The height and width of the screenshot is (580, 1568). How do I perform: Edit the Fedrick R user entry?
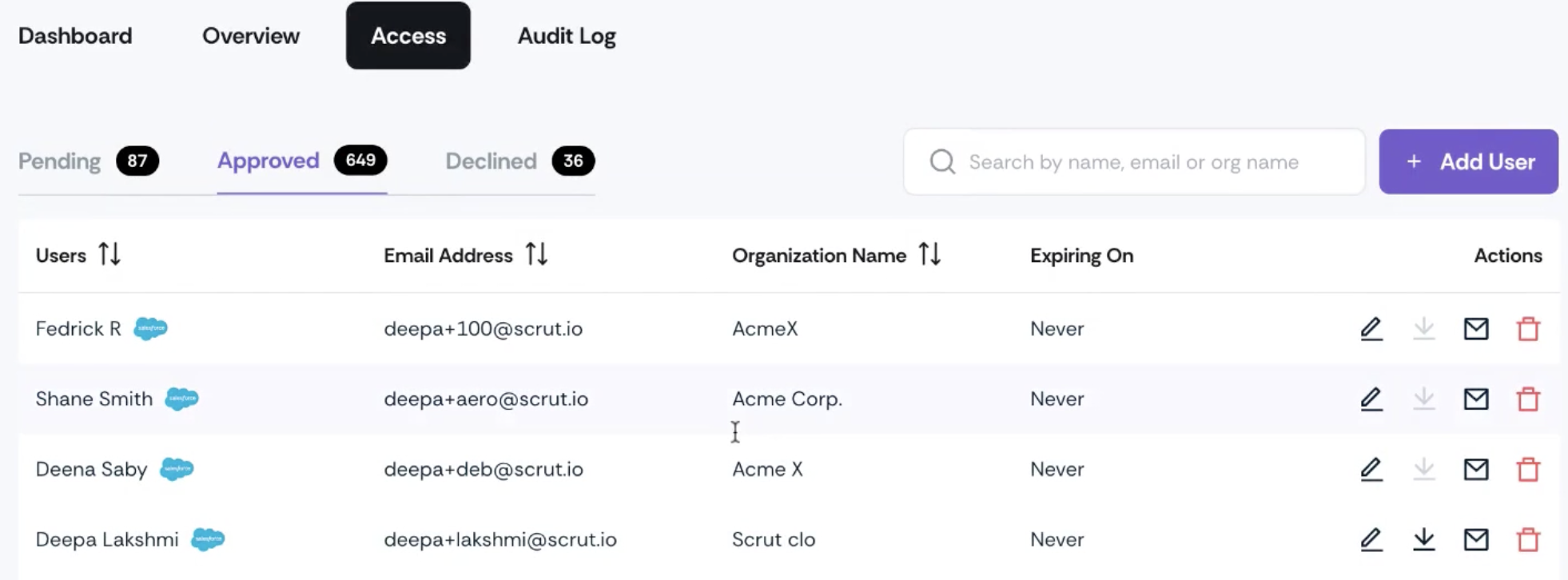1371,329
